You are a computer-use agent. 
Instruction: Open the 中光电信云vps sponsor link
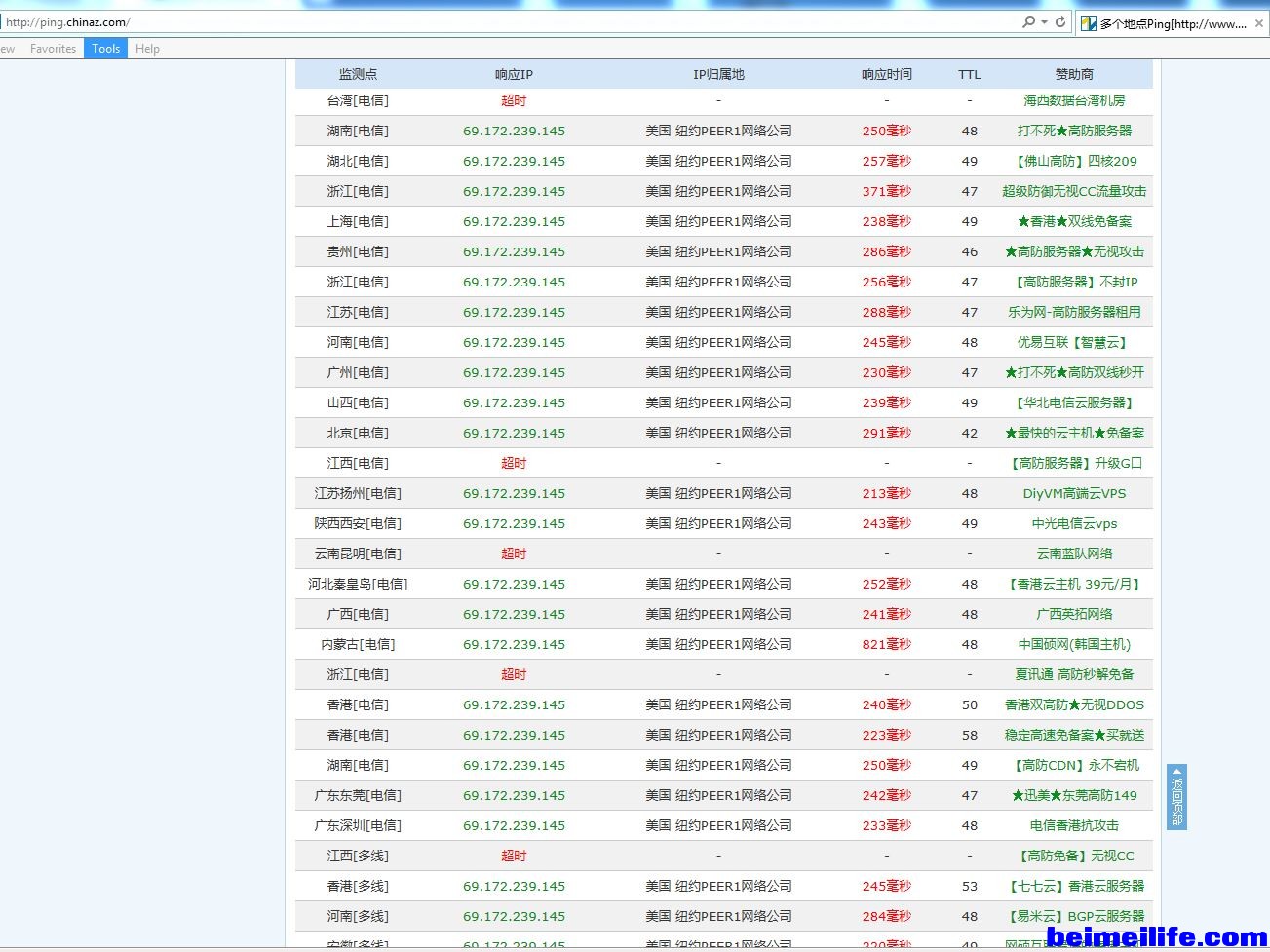click(x=1074, y=523)
